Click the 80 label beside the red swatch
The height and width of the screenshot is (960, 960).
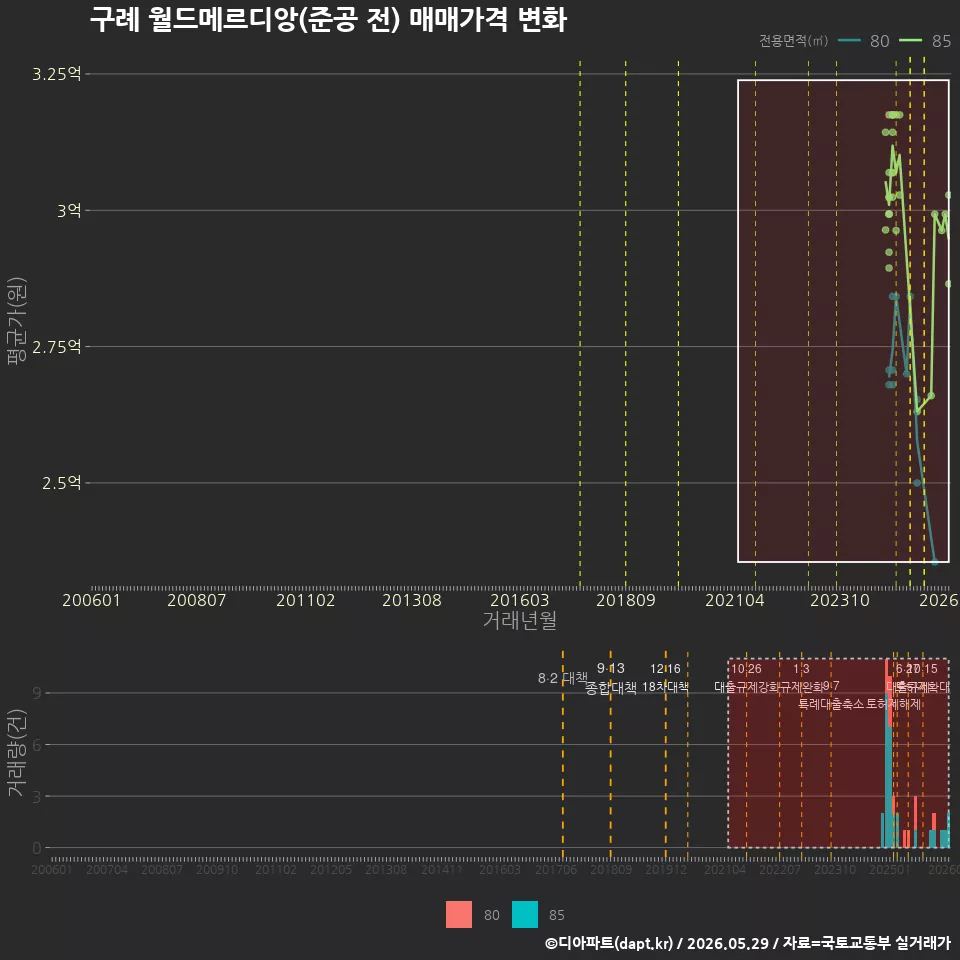point(492,915)
